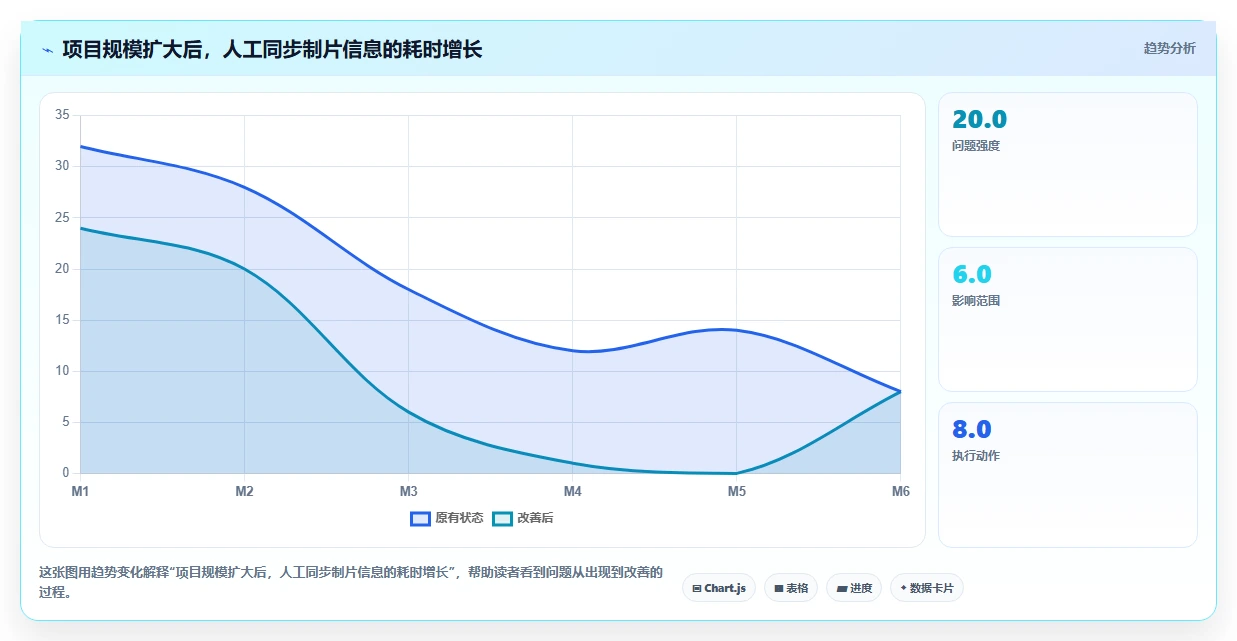1237x641 pixels.
Task: Click the M2 axis label
Action: point(244,491)
